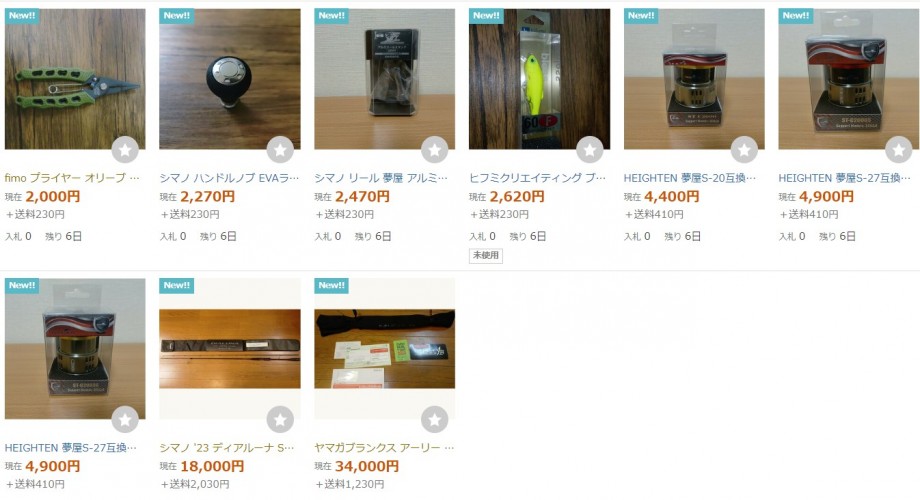Viewport: 920px width, 500px height.
Task: View the yellow lure package photo
Action: point(539,79)
